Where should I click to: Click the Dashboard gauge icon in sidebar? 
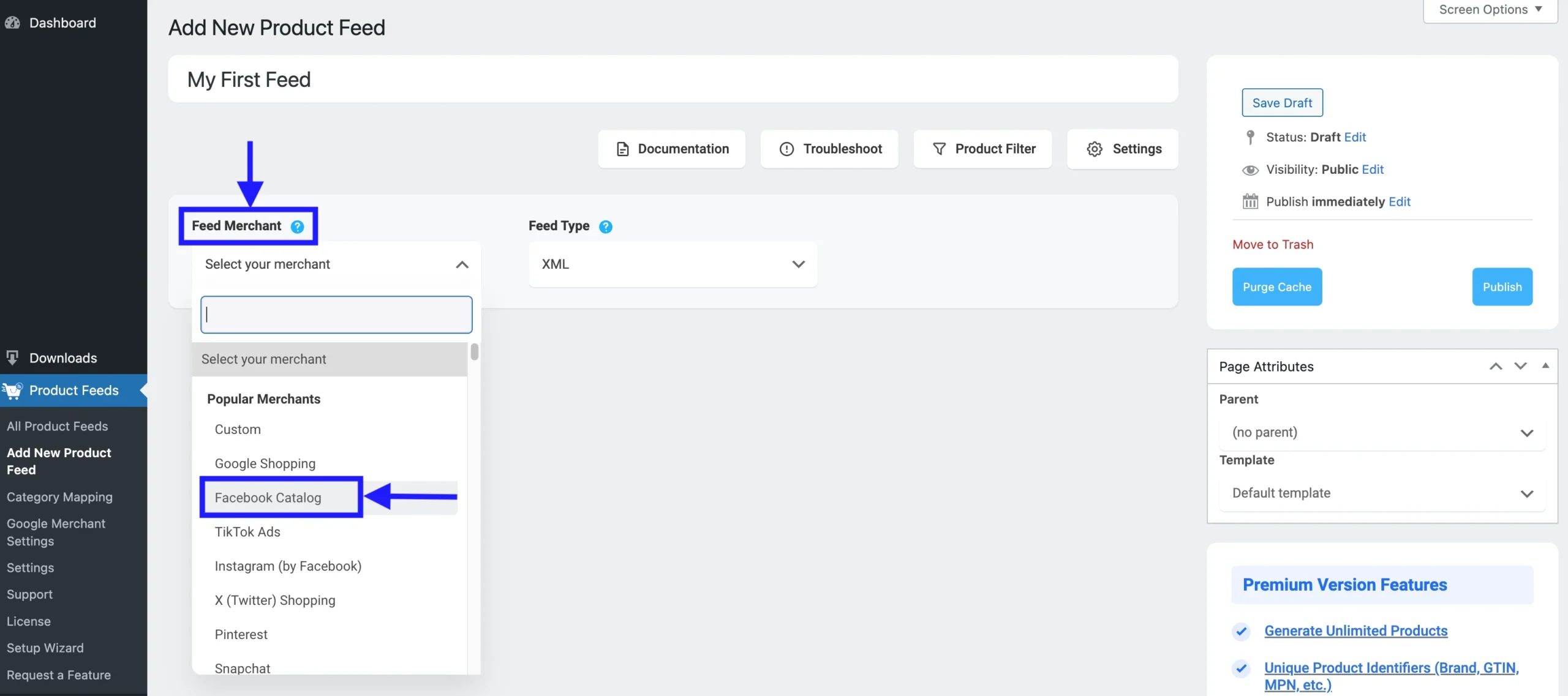click(12, 23)
